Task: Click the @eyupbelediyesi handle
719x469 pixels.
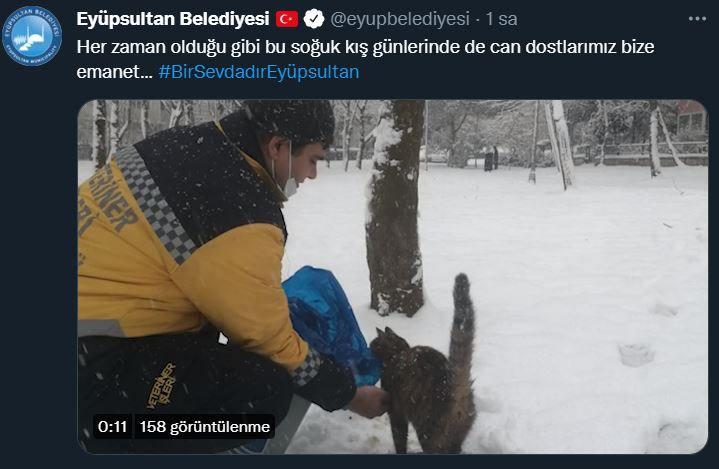Action: [400, 19]
